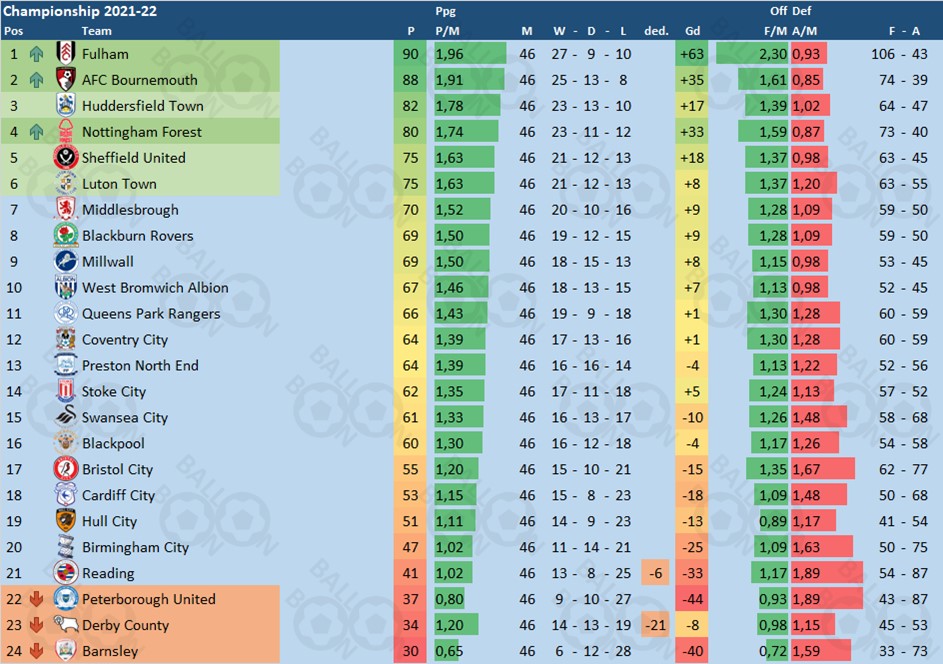The width and height of the screenshot is (943, 664).
Task: Click Peterborough United's red relegation arrow
Action: click(36, 598)
